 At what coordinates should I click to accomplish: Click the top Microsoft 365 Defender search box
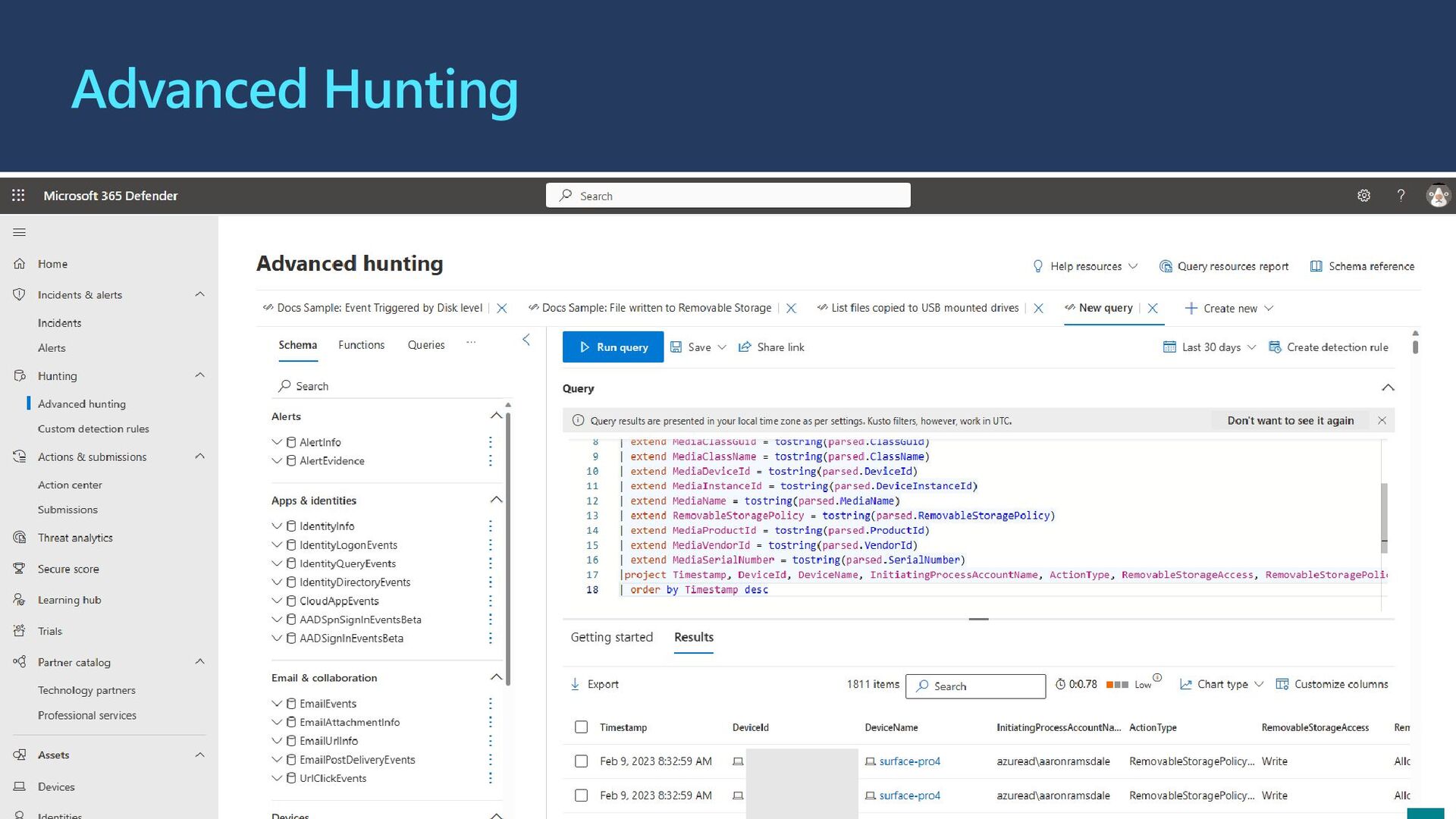[728, 196]
